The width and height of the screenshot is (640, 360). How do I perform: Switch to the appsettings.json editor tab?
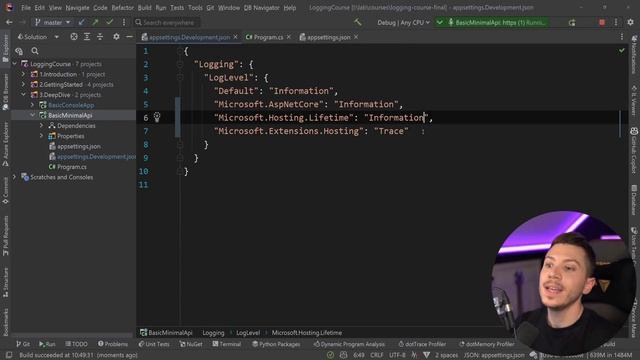point(328,37)
